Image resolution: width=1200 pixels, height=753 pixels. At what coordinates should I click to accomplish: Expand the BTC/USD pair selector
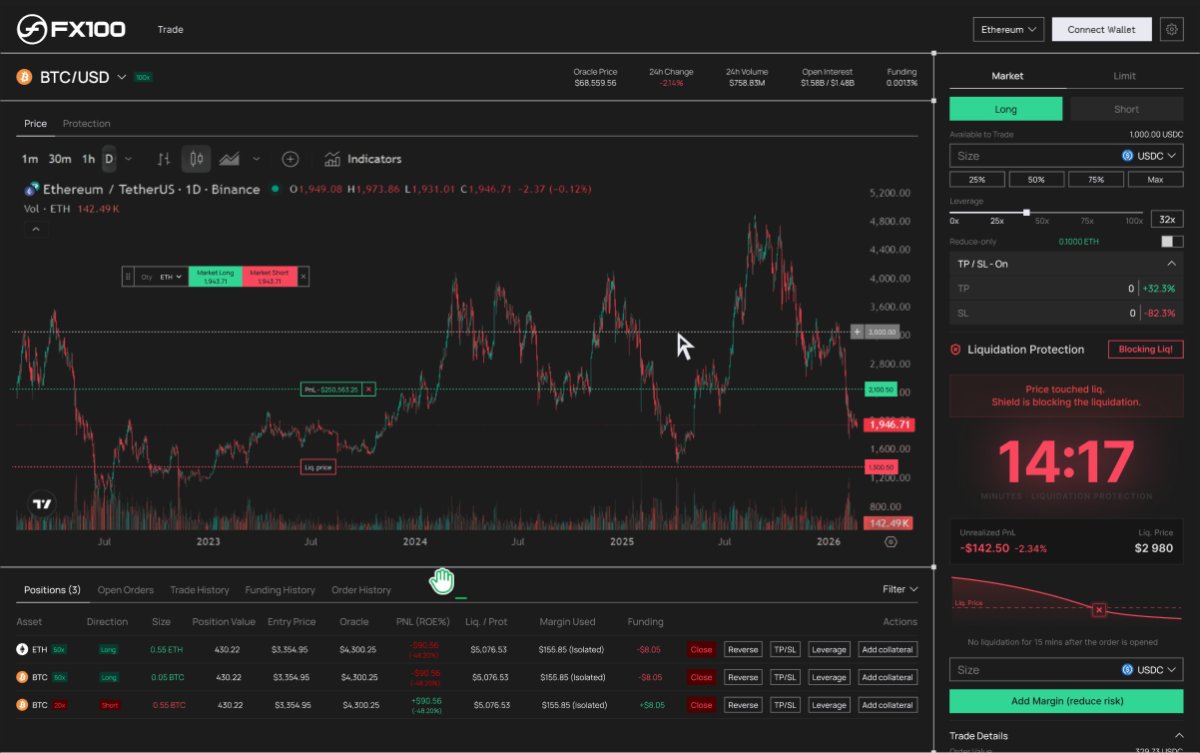pyautogui.click(x=122, y=77)
